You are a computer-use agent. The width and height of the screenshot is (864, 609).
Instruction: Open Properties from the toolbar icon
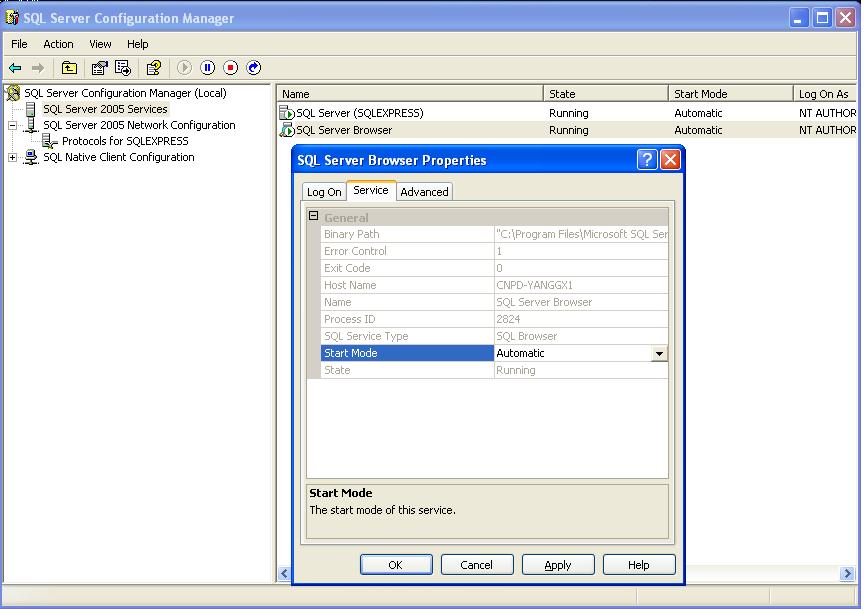(99, 68)
